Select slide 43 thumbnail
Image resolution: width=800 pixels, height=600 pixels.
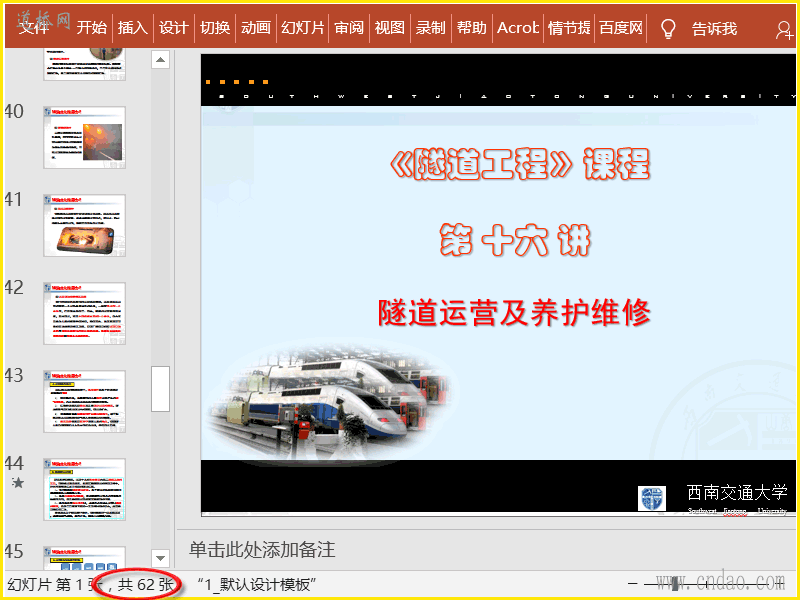(x=85, y=402)
